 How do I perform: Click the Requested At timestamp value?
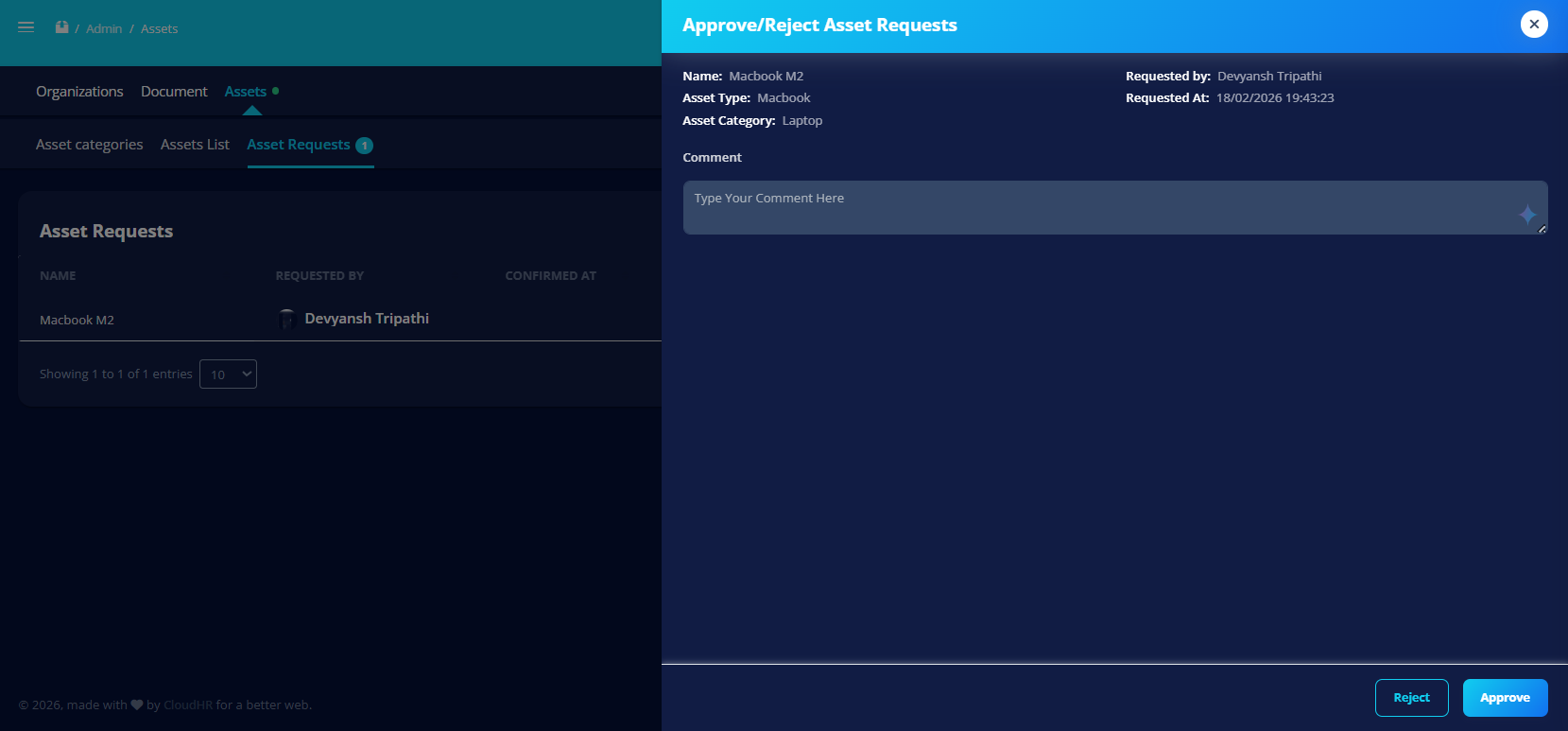(x=1275, y=98)
